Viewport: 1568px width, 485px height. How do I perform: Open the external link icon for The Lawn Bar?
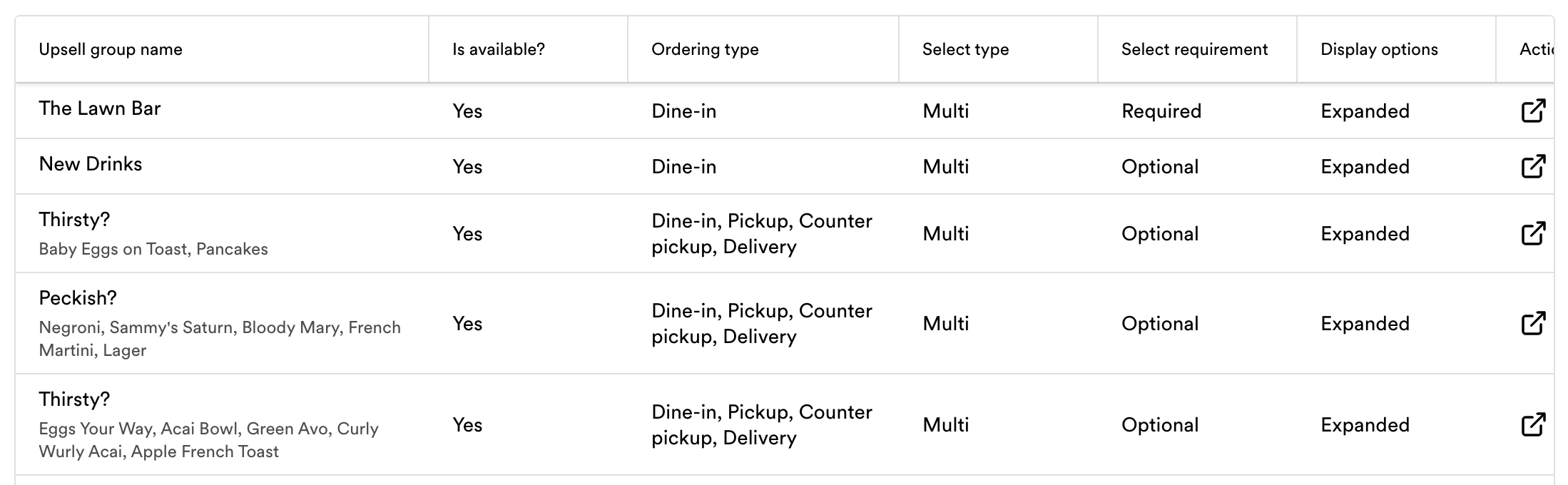(1533, 111)
